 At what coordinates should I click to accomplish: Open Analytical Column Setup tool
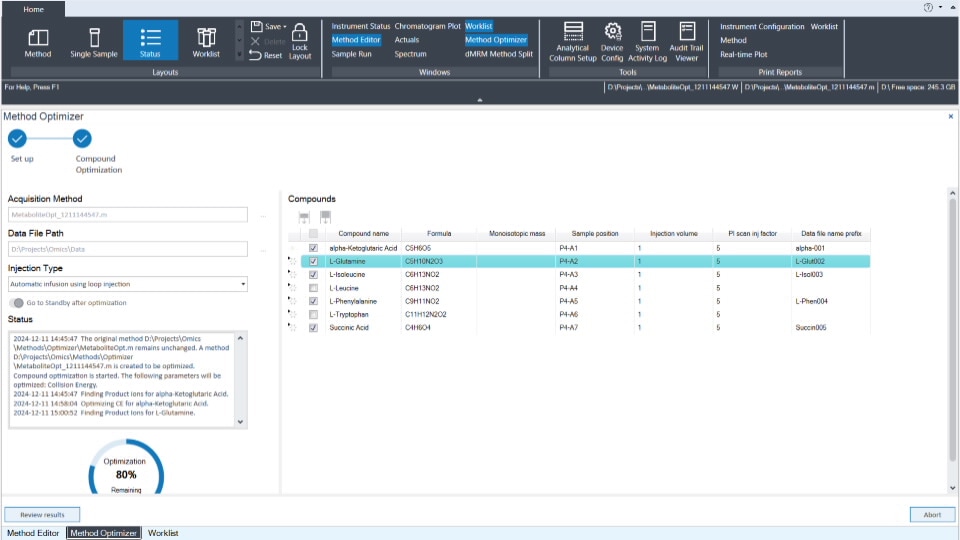pos(573,41)
